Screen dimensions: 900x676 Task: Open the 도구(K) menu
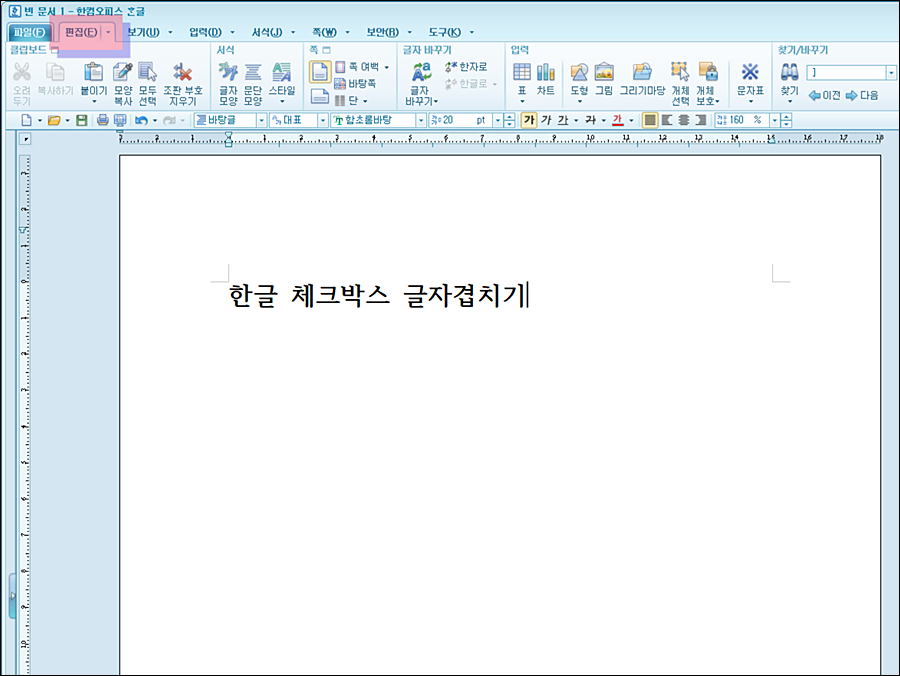[x=444, y=32]
